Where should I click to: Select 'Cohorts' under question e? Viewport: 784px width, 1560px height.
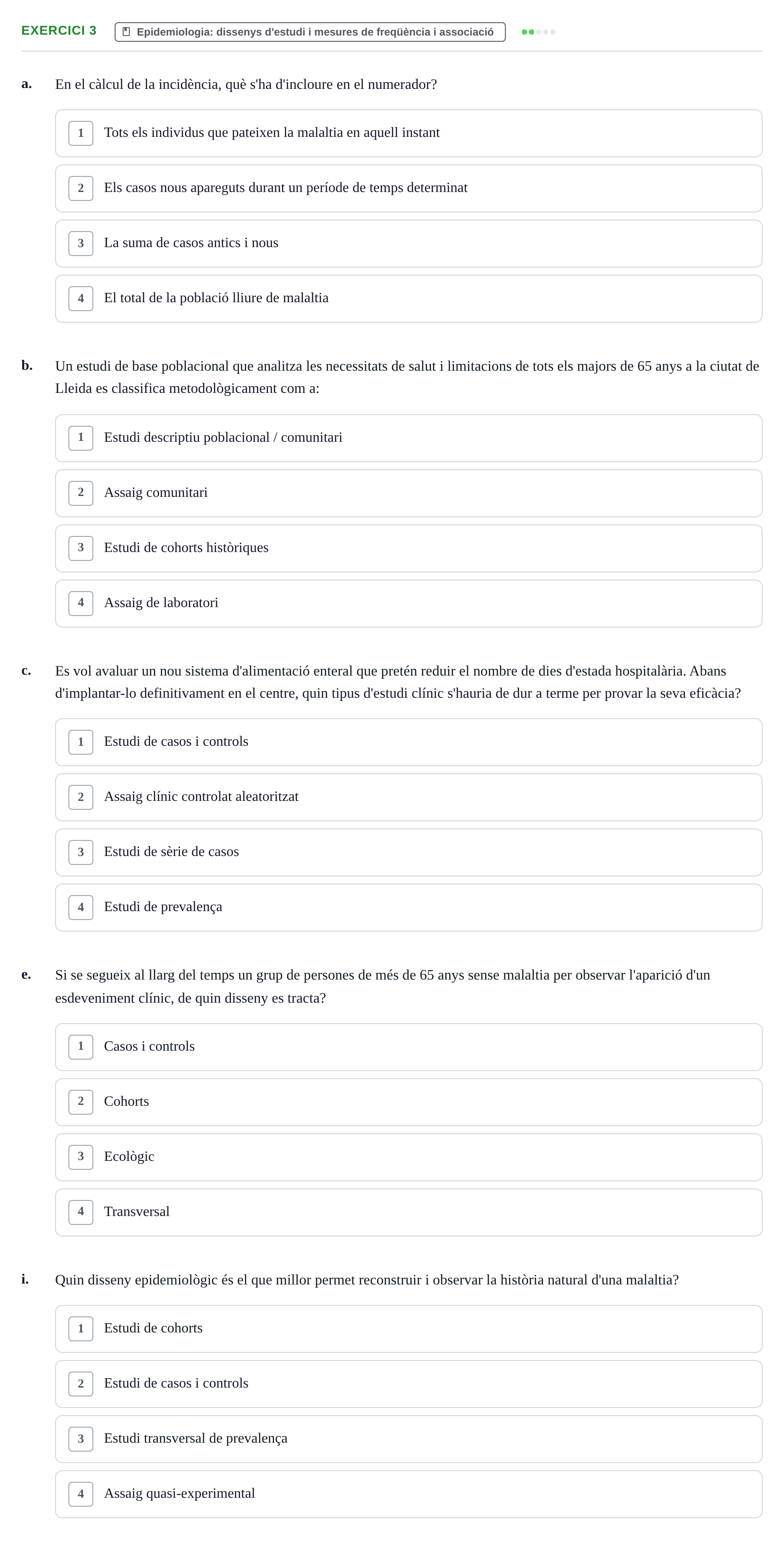pyautogui.click(x=408, y=1102)
